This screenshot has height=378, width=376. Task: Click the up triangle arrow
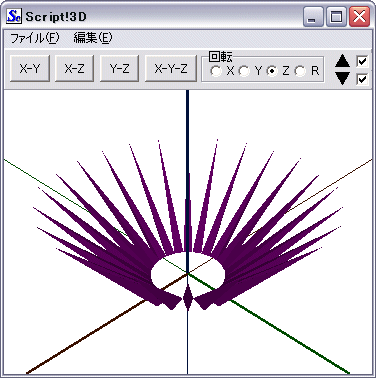(342, 61)
